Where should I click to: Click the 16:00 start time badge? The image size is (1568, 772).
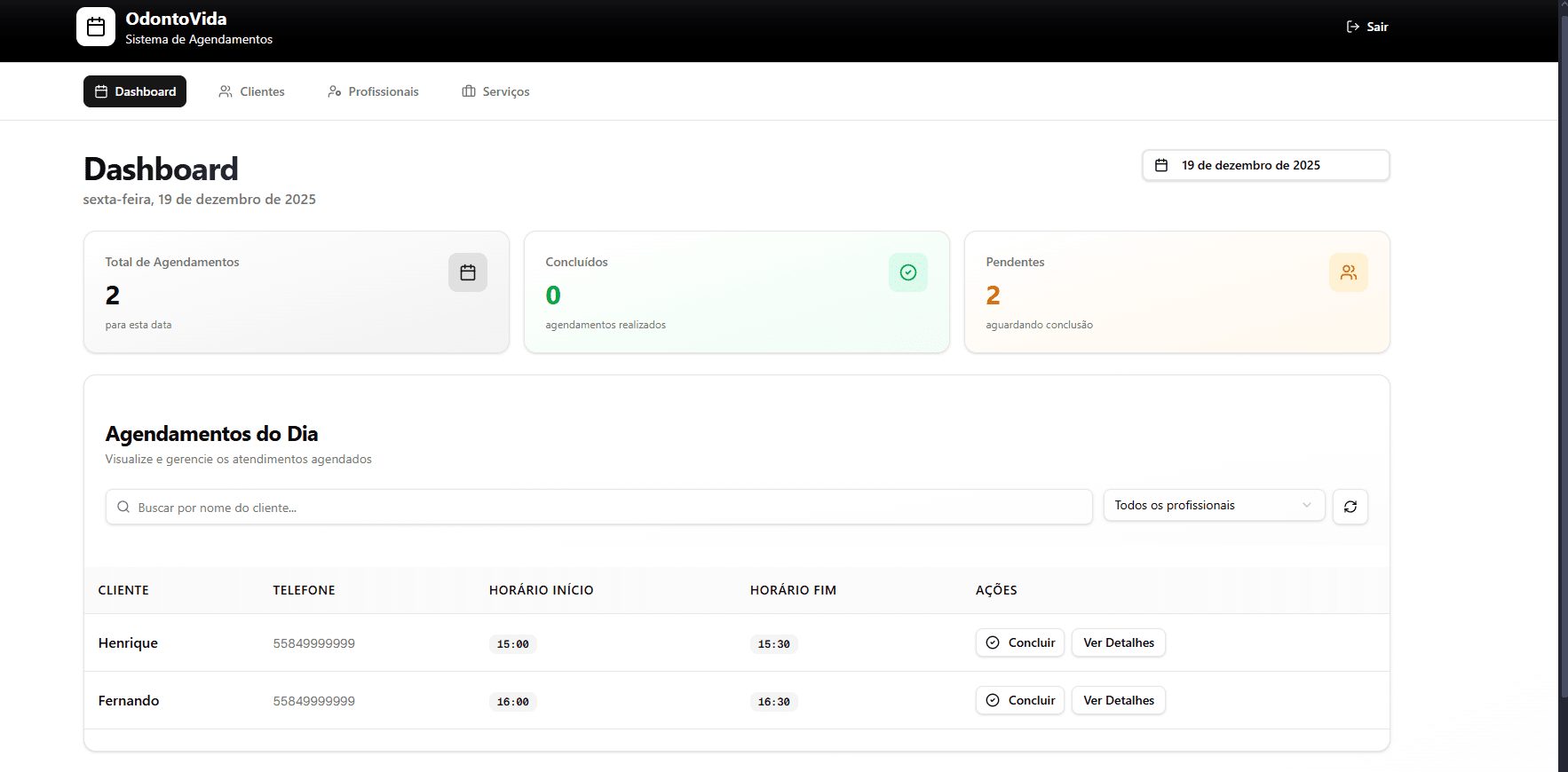[x=512, y=702]
